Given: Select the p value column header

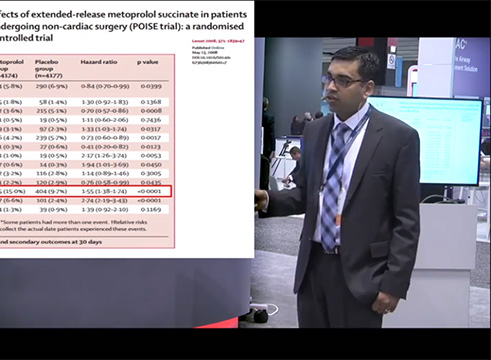Looking at the screenshot, I should pyautogui.click(x=148, y=62).
